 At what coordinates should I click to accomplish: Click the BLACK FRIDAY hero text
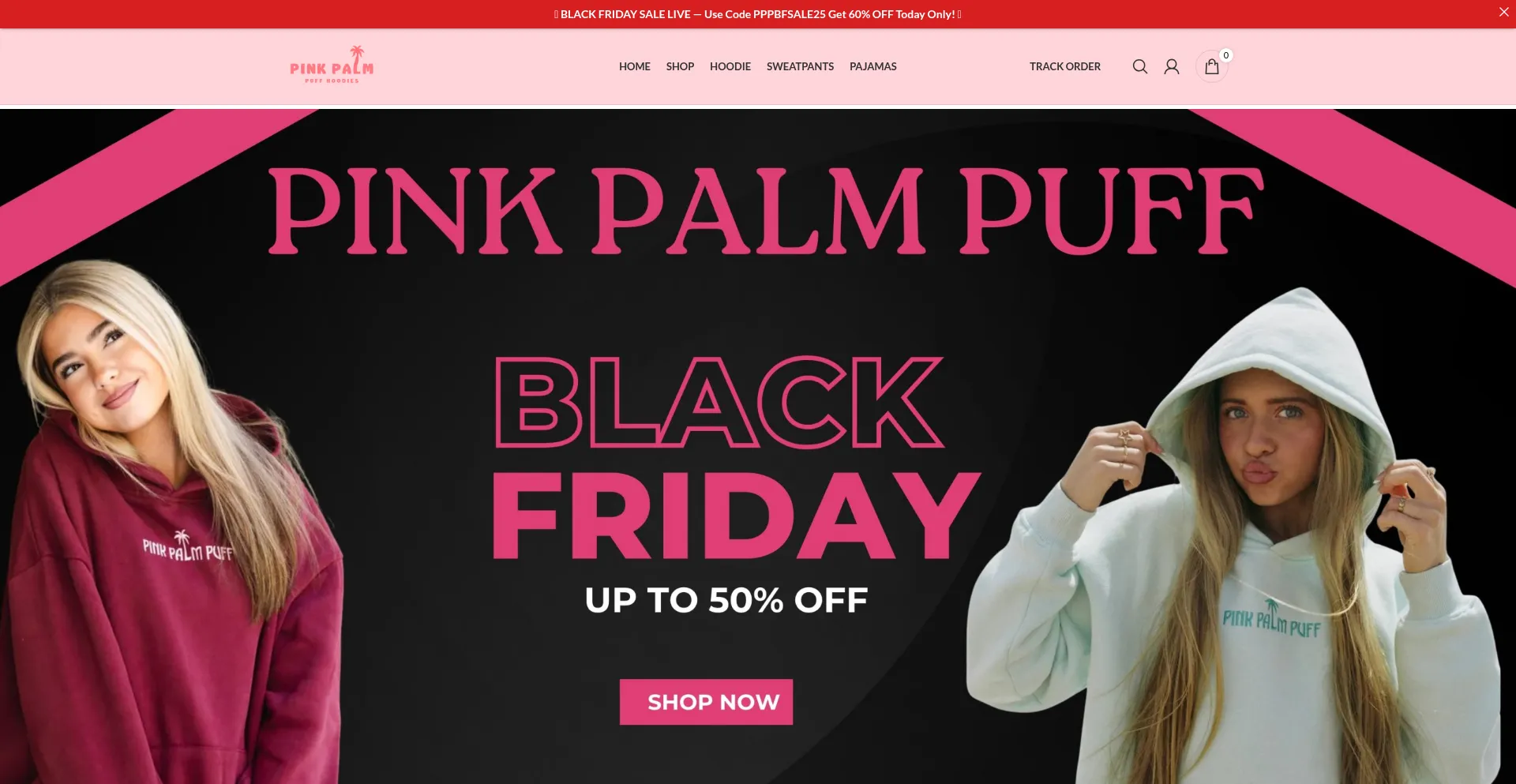point(736,458)
